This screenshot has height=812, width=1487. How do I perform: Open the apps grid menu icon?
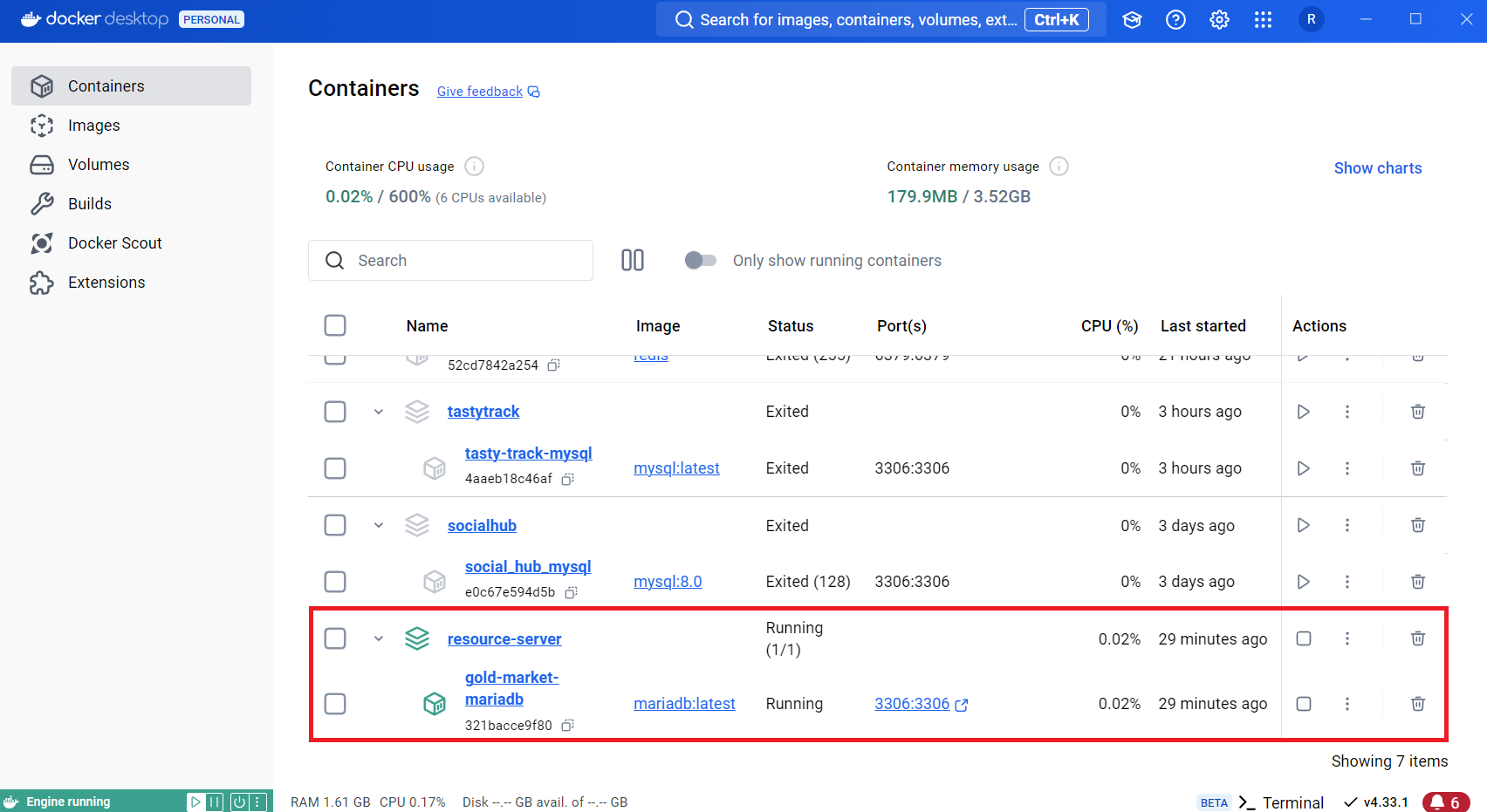click(1263, 20)
